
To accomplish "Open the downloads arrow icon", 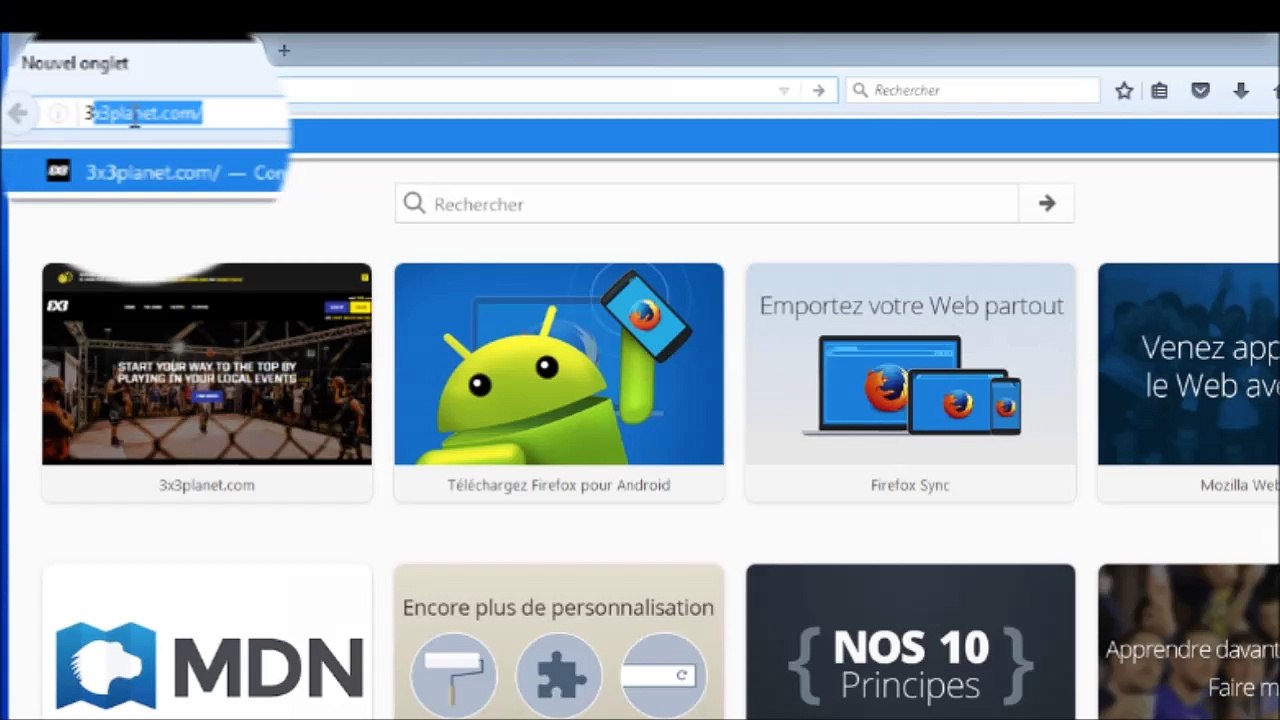I will point(1241,91).
